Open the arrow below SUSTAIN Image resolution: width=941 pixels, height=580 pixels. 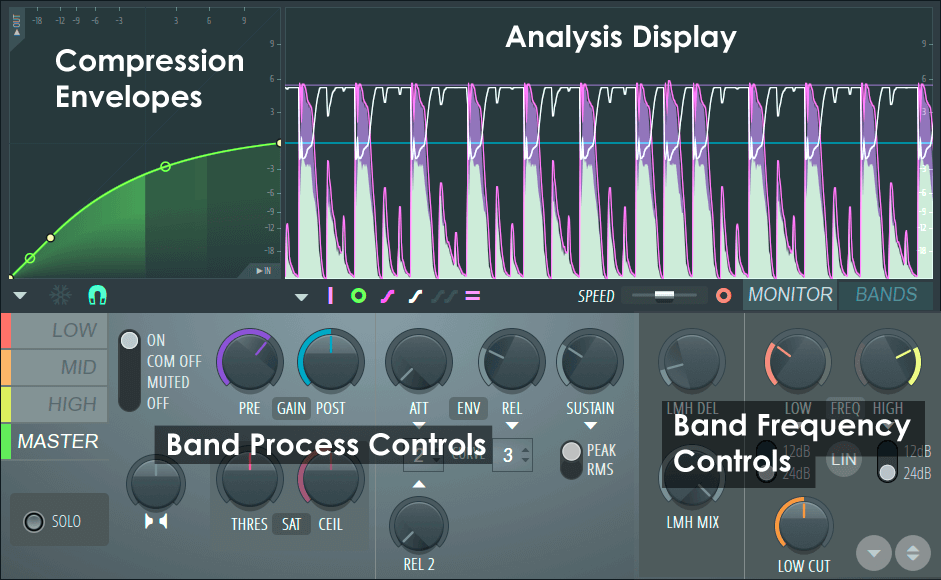591,426
